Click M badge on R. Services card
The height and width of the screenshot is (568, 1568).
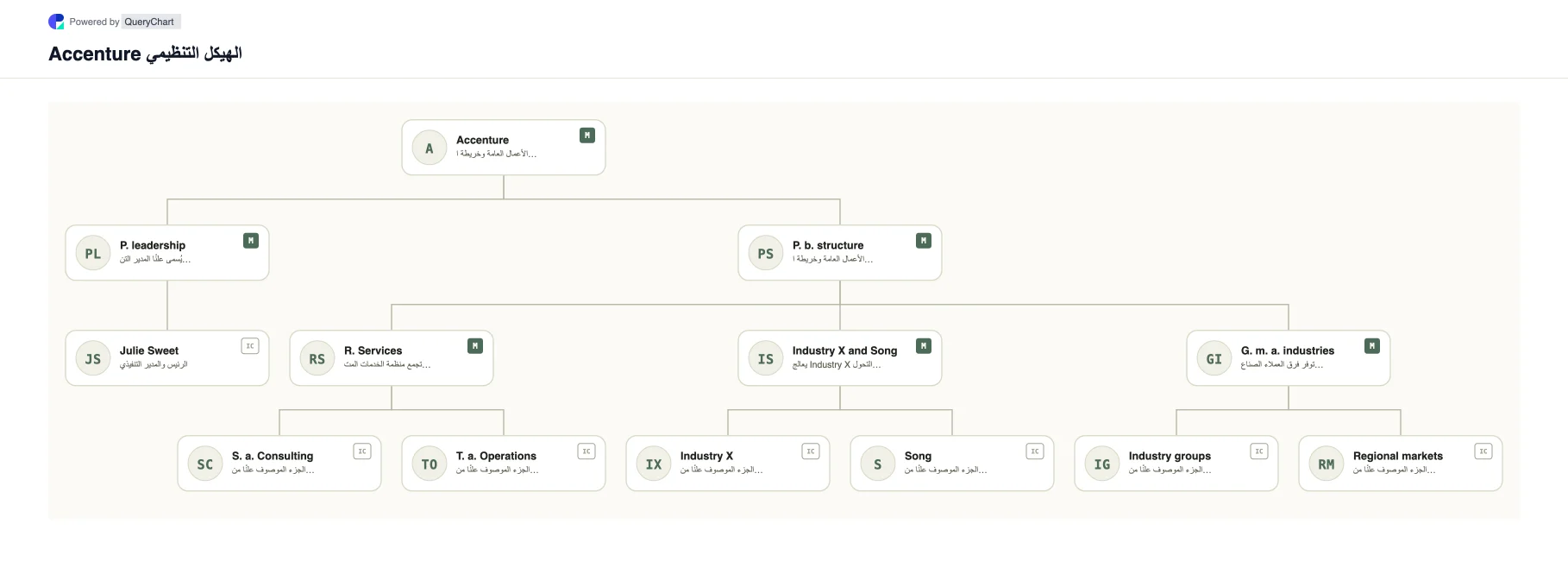point(475,346)
